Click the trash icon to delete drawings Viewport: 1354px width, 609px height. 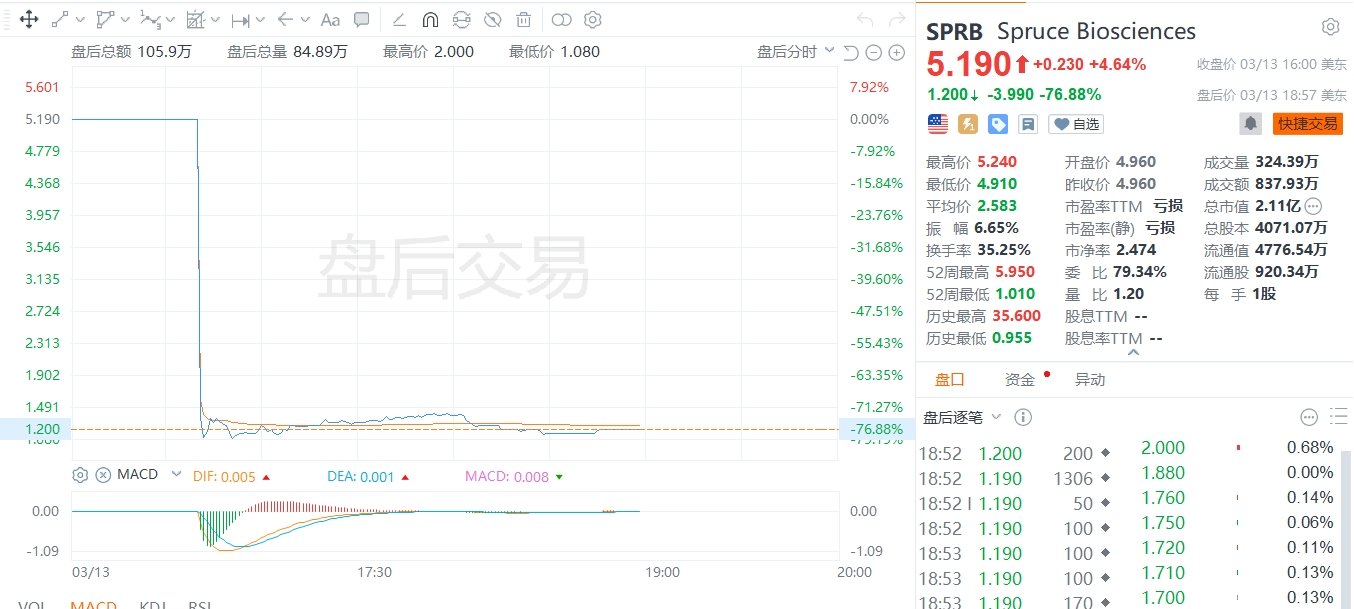tap(523, 19)
